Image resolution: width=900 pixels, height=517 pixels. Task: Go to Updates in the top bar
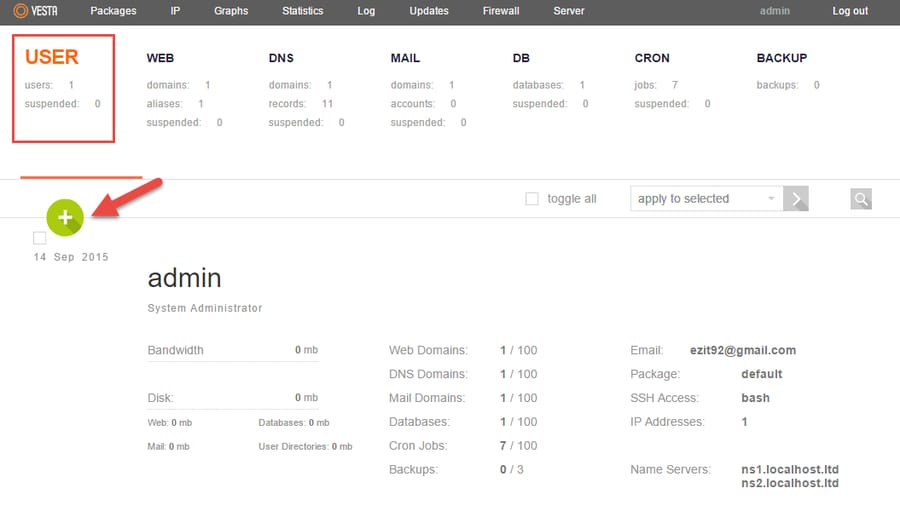429,11
